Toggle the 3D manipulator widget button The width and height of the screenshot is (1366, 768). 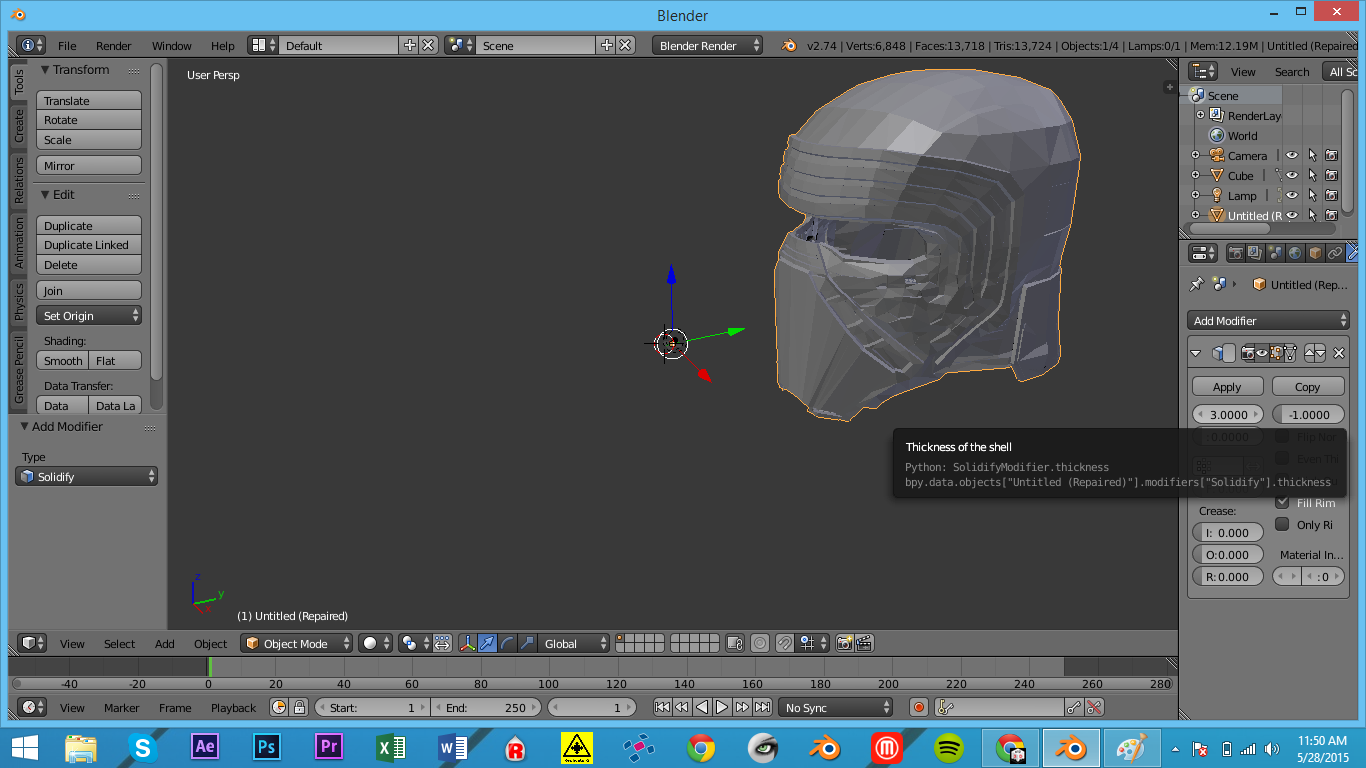point(467,643)
